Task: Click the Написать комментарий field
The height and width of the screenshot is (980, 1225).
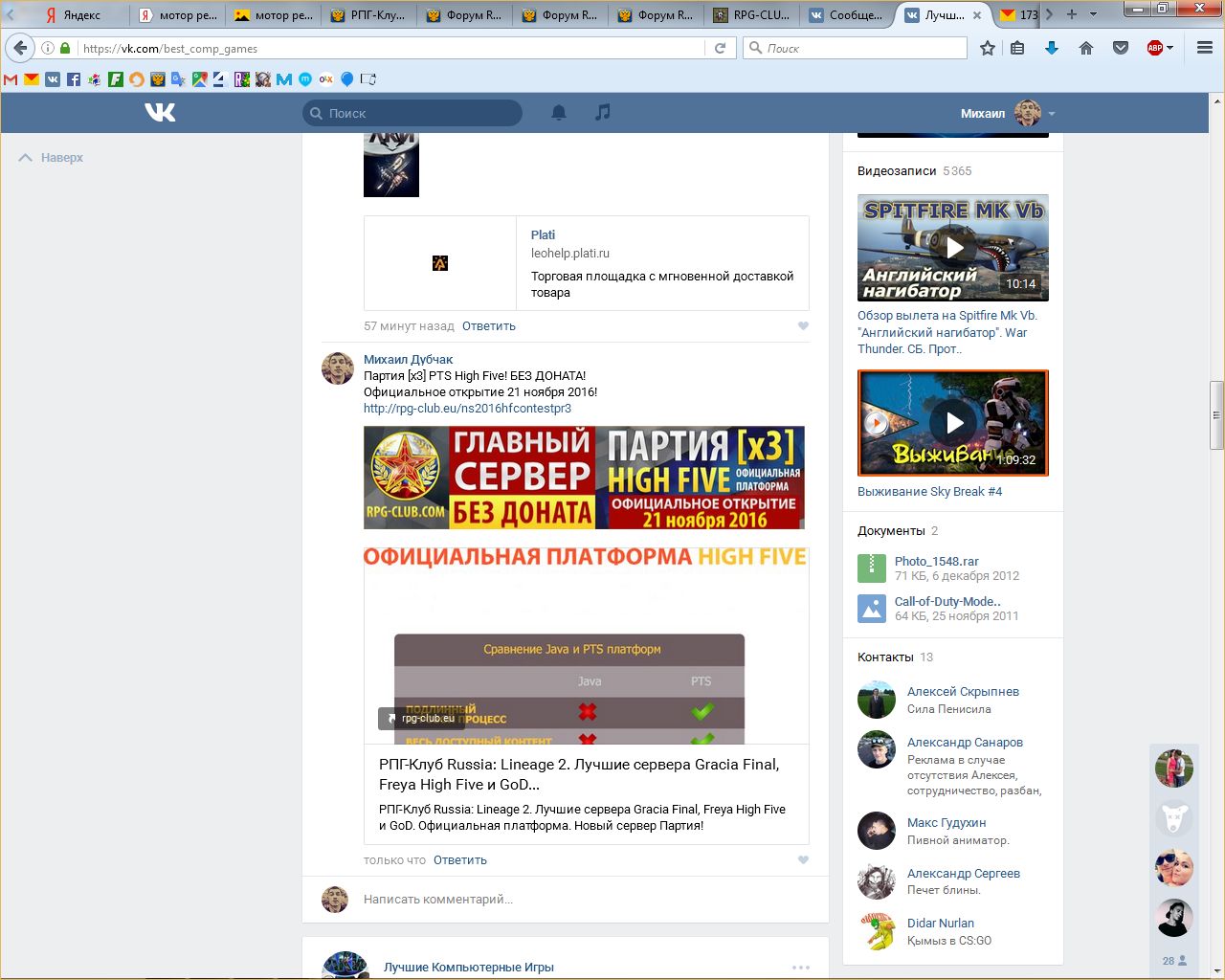Action: [575, 900]
